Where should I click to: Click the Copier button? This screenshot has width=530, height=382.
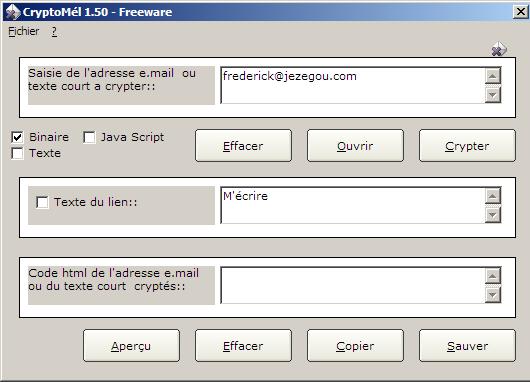pyautogui.click(x=355, y=345)
